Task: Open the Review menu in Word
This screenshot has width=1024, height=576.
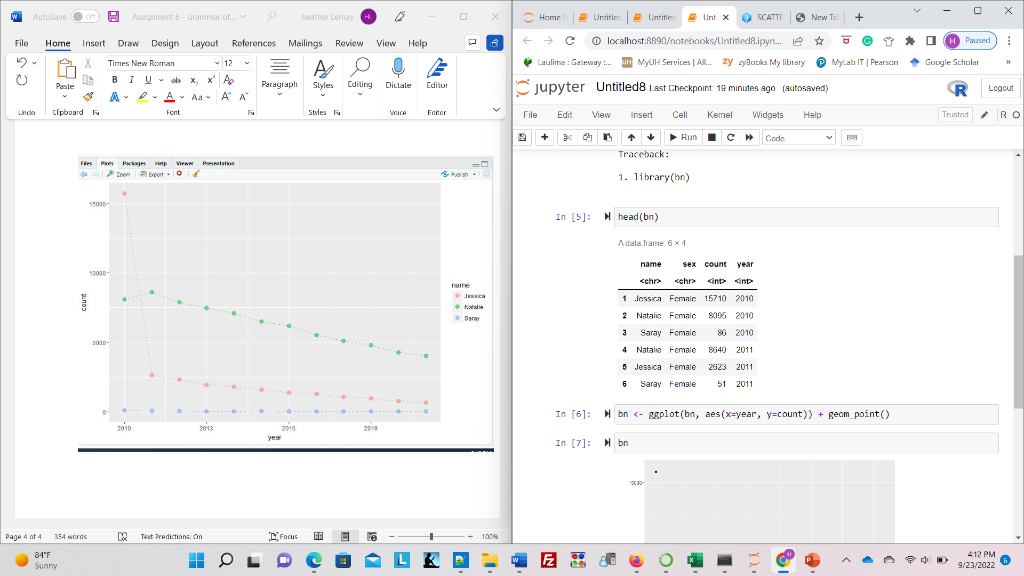Action: click(x=349, y=43)
